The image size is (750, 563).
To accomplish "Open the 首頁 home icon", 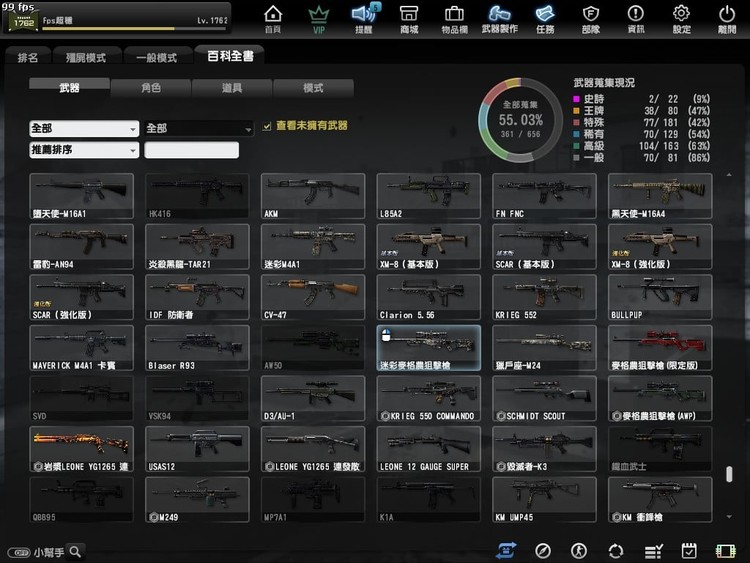I will pos(273,20).
